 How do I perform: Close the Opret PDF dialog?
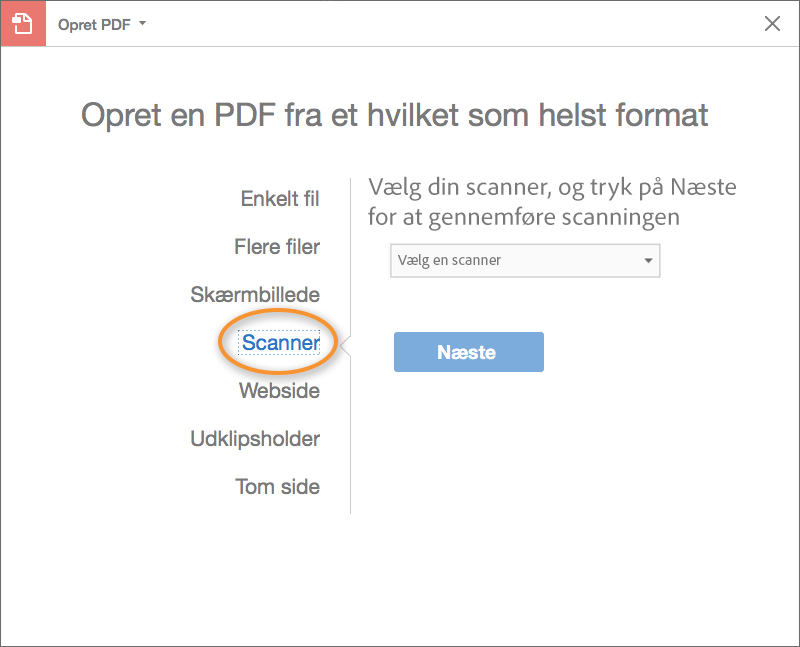click(772, 24)
